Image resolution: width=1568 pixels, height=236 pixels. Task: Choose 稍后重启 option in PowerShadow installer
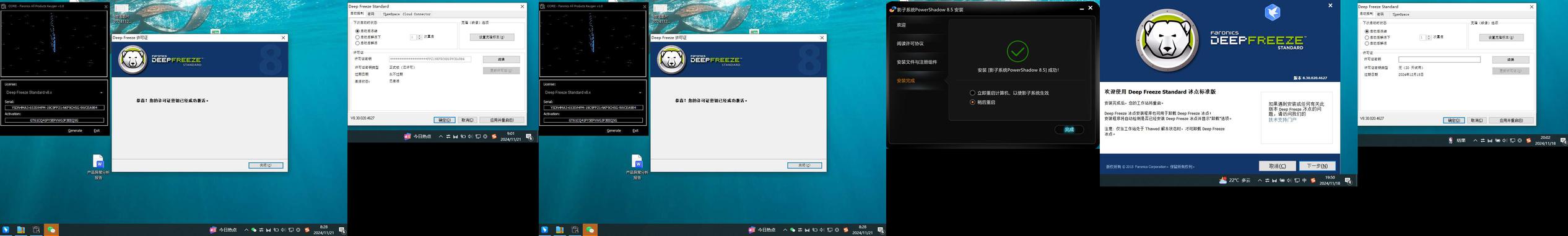pyautogui.click(x=972, y=102)
